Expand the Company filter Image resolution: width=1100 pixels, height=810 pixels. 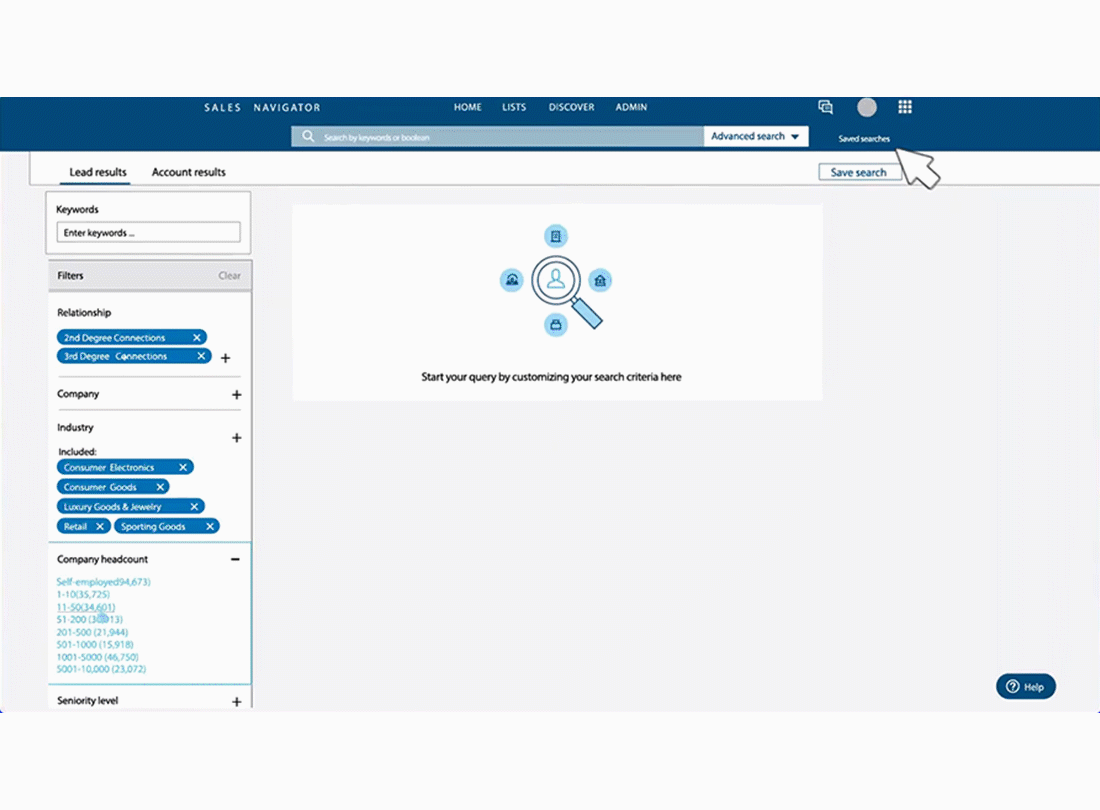(236, 395)
